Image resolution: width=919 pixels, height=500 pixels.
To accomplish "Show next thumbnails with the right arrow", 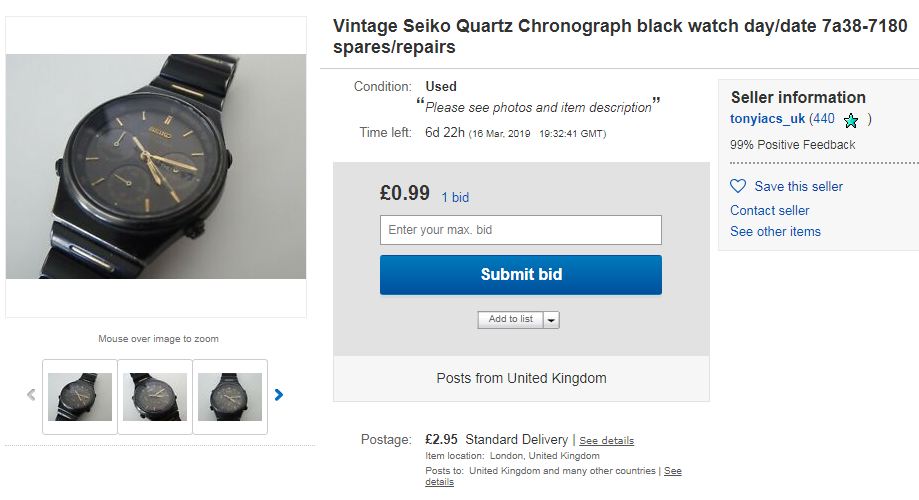I will [279, 395].
